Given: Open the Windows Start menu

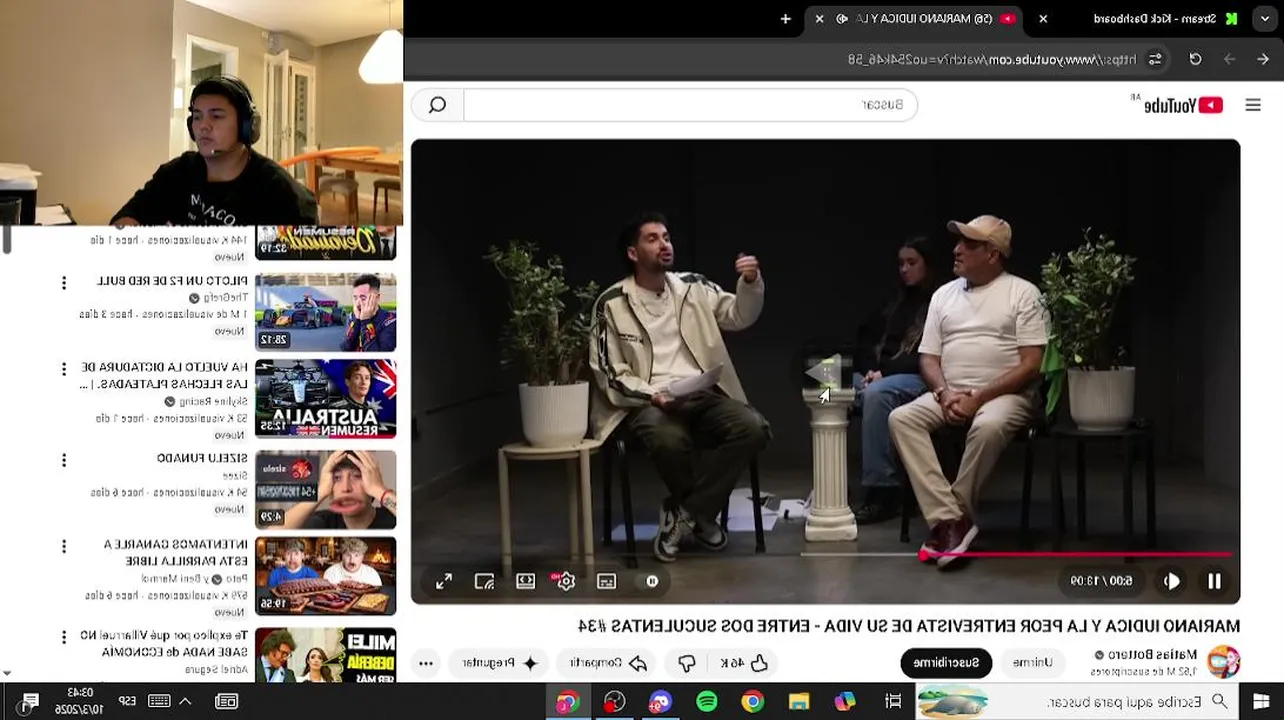Looking at the screenshot, I should (1261, 701).
